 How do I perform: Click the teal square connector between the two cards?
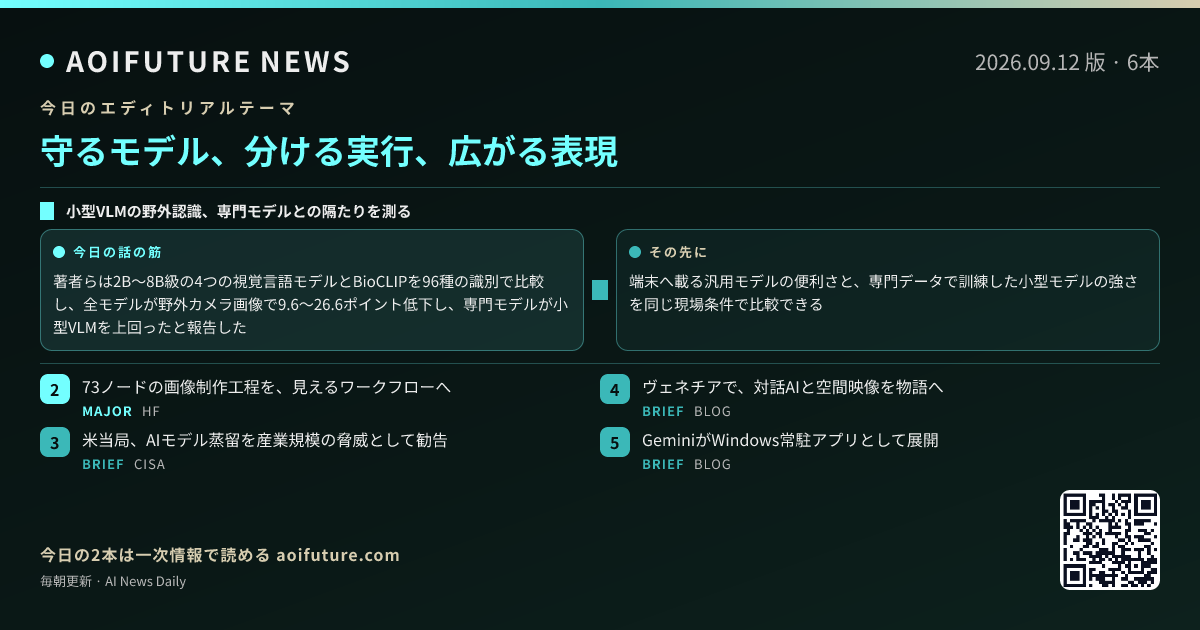(600, 290)
